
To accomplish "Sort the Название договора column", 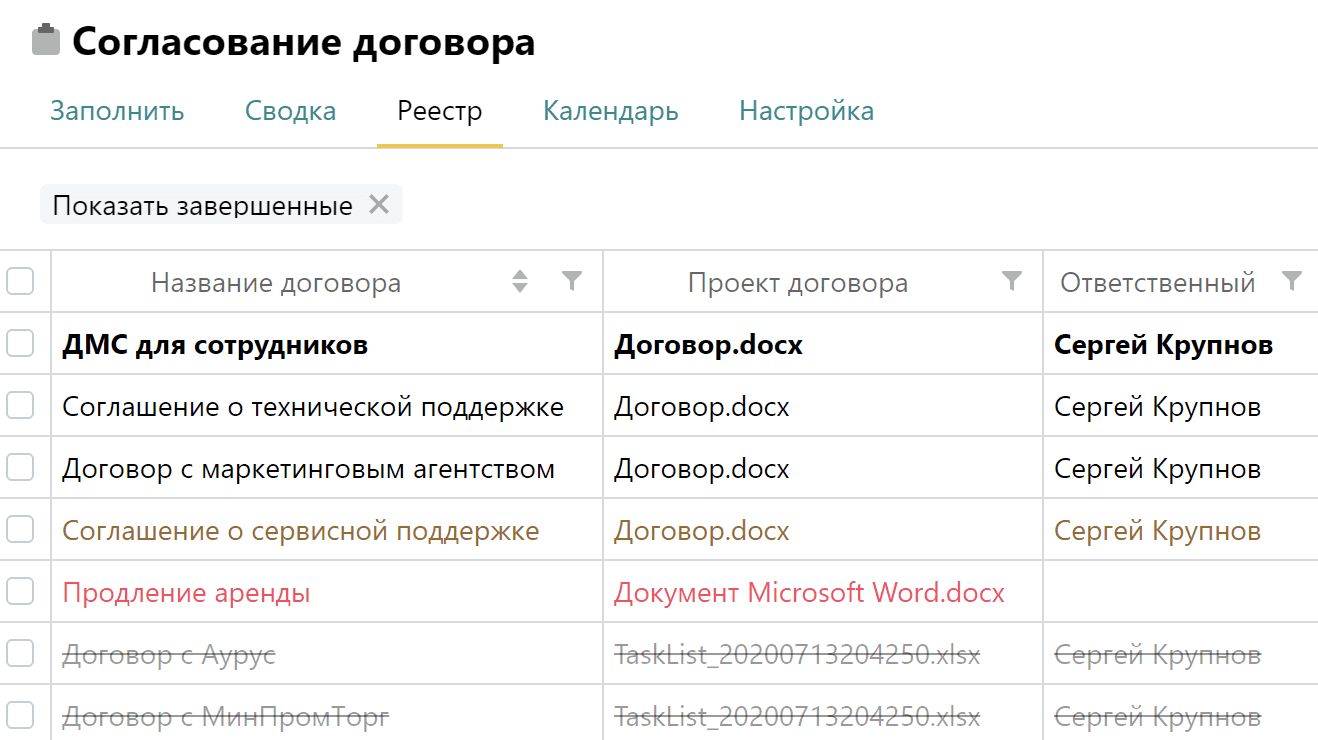I will coord(521,282).
